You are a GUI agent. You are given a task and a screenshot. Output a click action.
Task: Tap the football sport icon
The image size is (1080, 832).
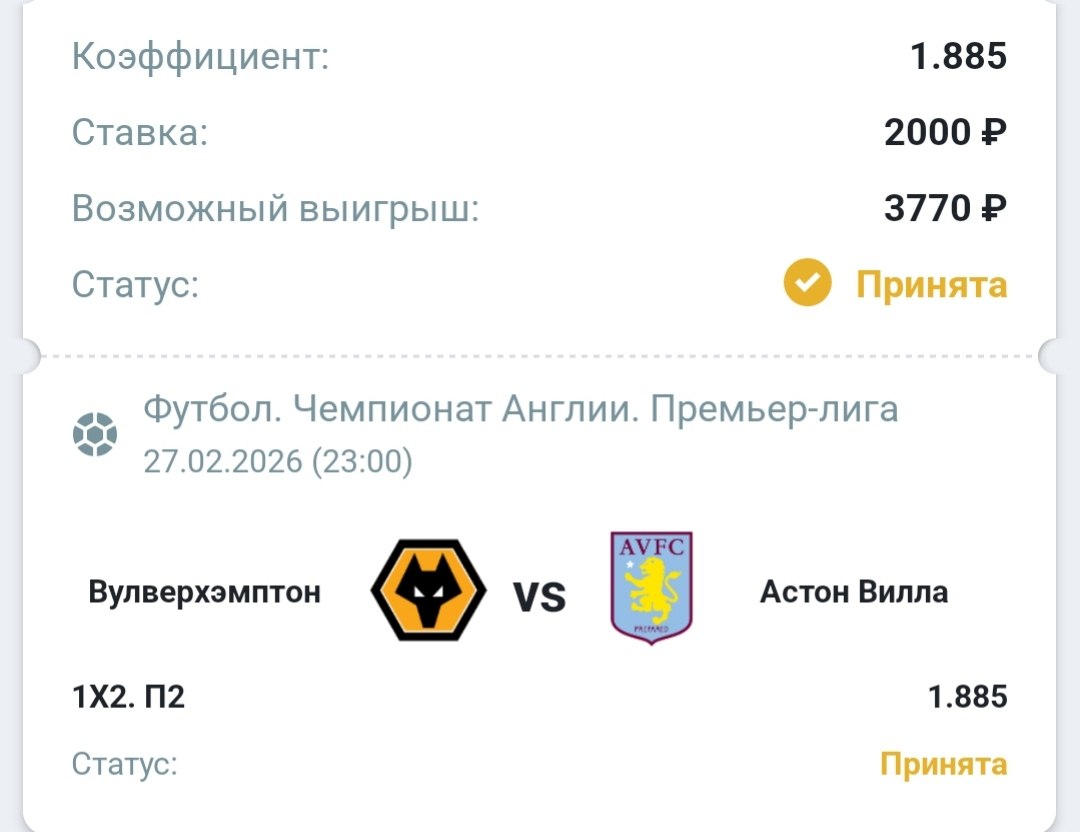96,435
